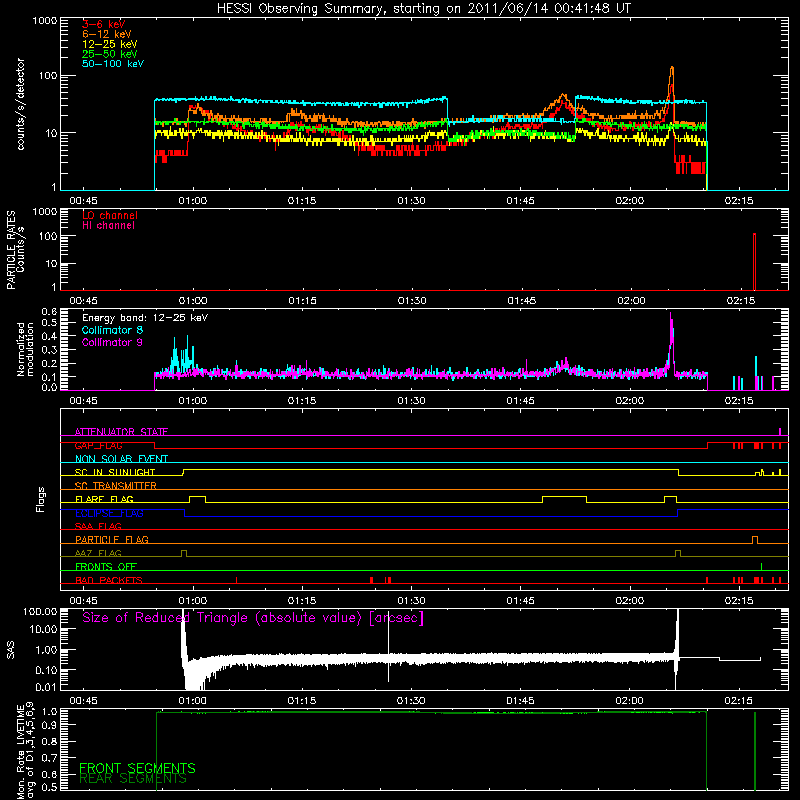Click the HI channel legend label
Screen dimensions: 800x800
(108, 226)
